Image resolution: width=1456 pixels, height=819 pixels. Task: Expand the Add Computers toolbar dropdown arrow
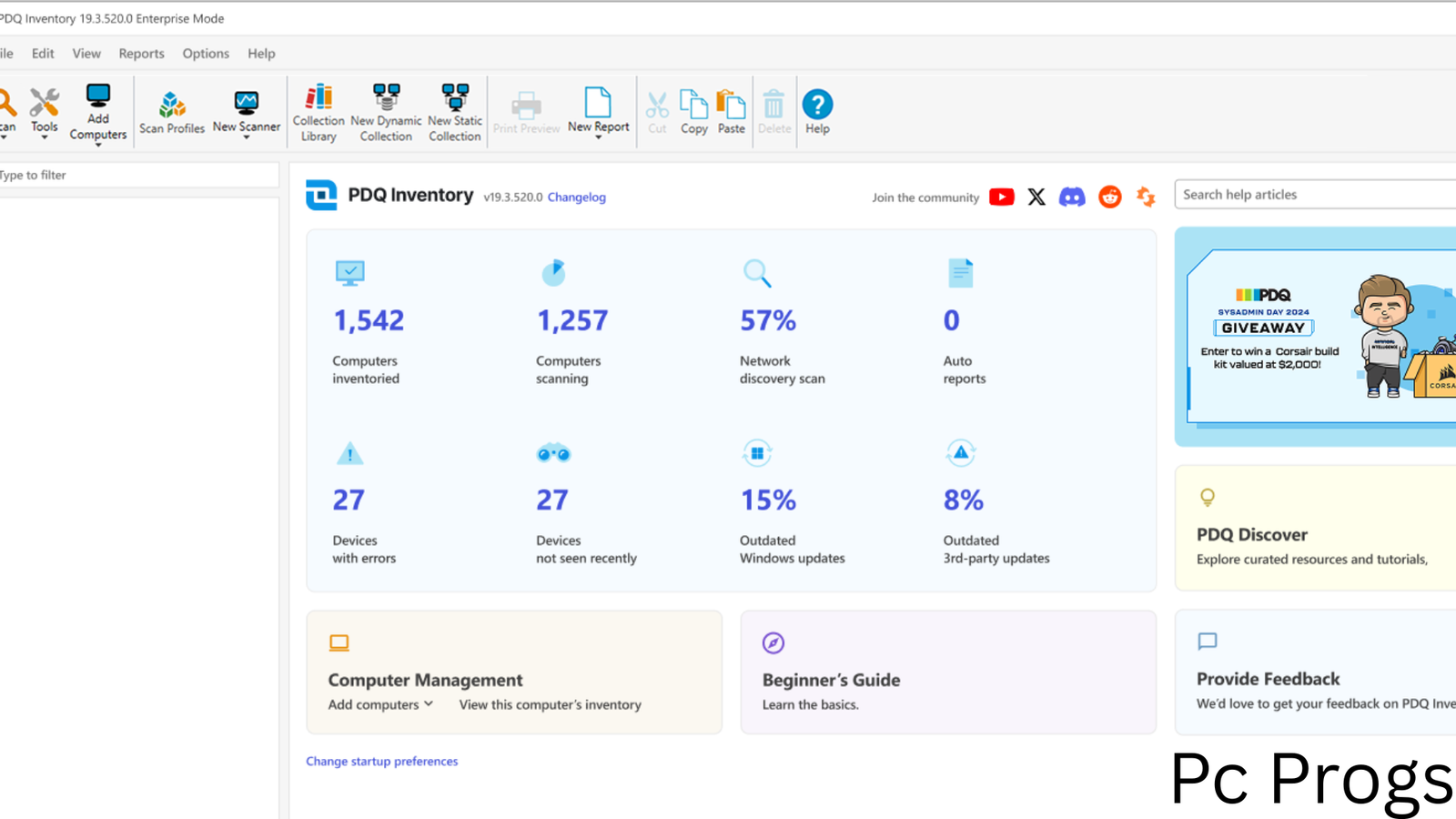click(x=97, y=146)
